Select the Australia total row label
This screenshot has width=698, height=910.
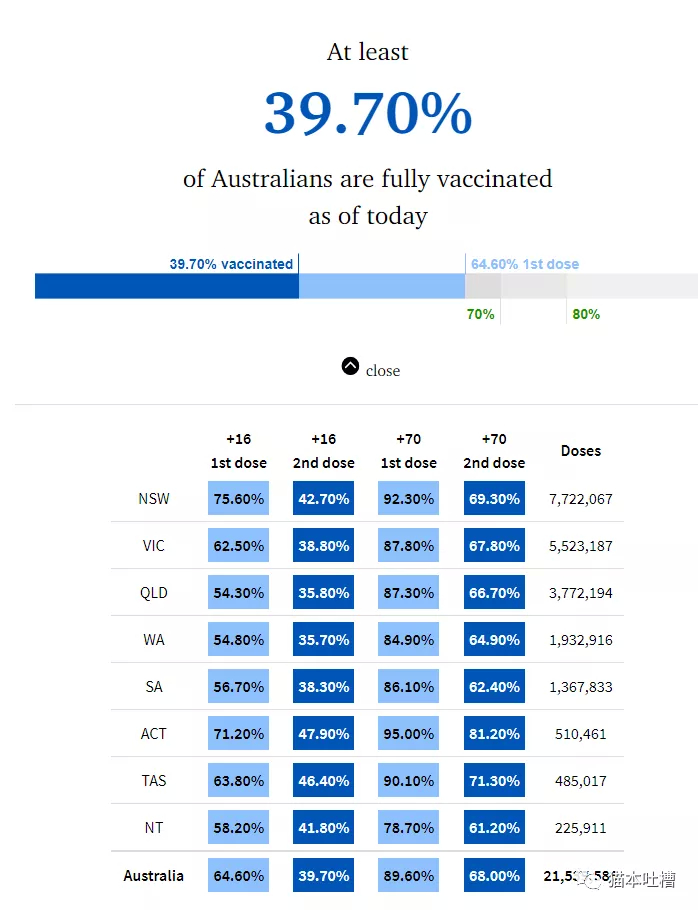coord(153,875)
